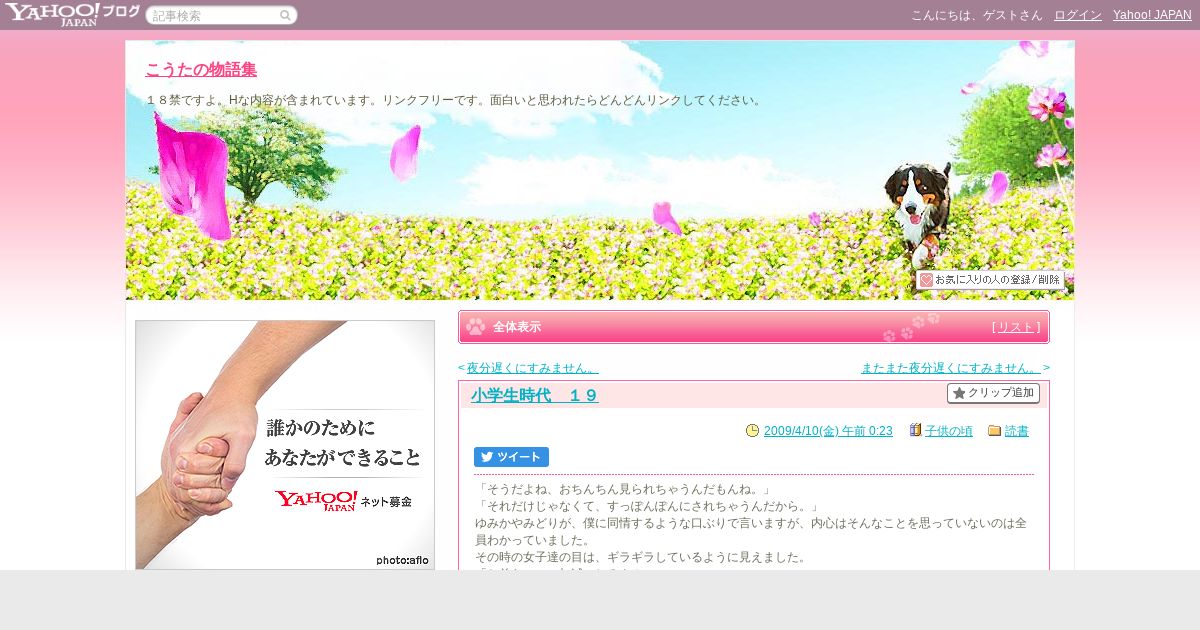Click the 全体表示 heading text
Viewport: 1200px width, 630px height.
tap(517, 327)
